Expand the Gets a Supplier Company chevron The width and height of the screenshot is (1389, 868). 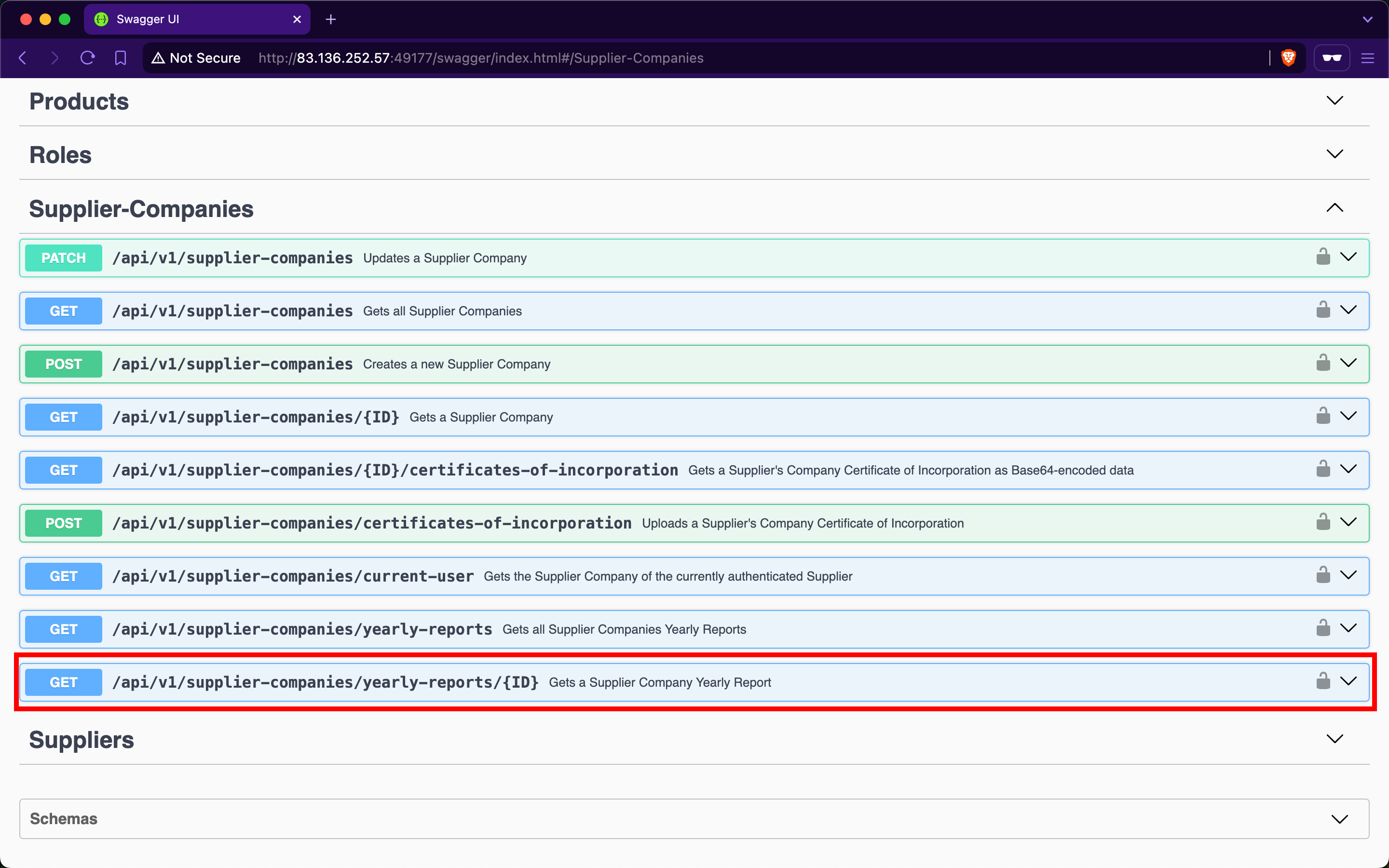pos(1348,416)
